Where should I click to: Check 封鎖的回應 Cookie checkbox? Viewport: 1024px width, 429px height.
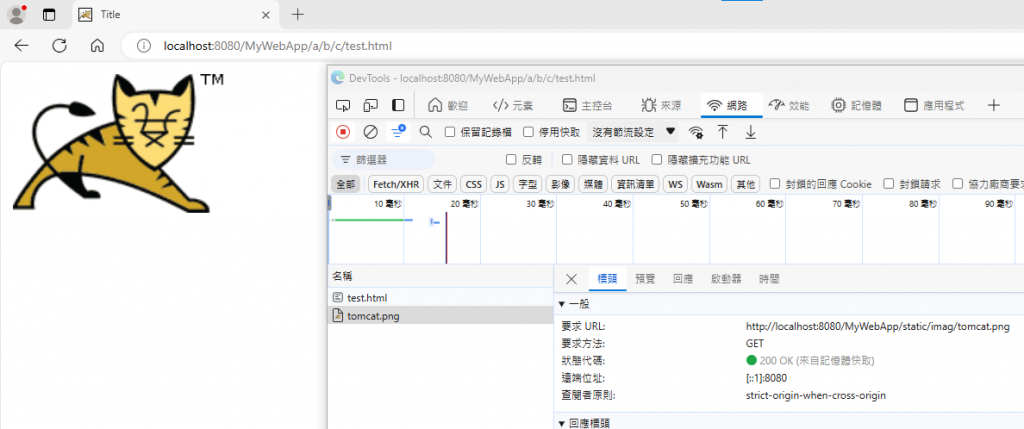click(775, 184)
